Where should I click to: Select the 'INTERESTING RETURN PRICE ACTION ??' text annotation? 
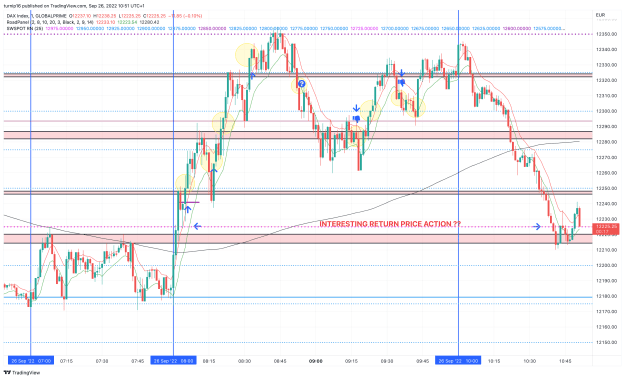(390, 224)
